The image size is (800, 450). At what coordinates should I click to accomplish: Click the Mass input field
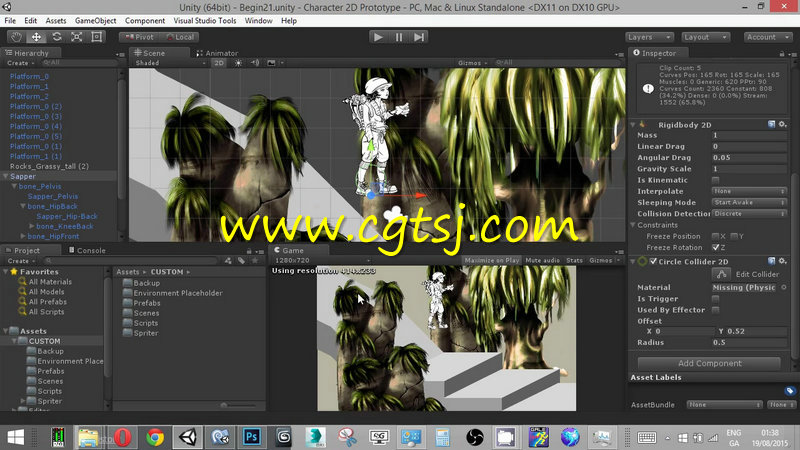(749, 135)
